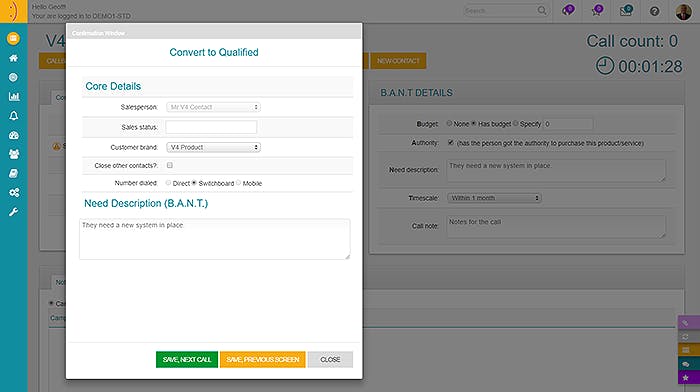Screen dimensions: 700x392
Task: Click the round clock icon in sidebar
Action: coord(13,77)
